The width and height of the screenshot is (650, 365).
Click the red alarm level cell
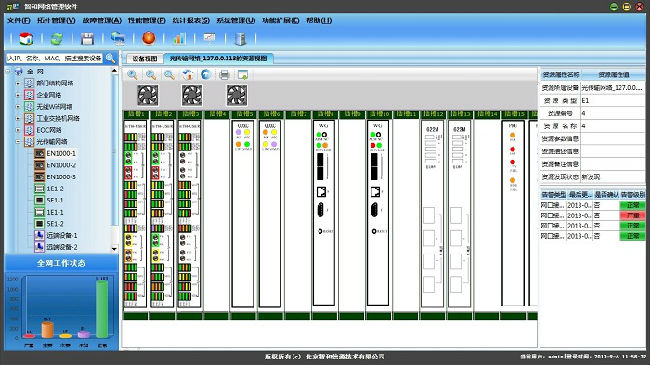pyautogui.click(x=633, y=216)
